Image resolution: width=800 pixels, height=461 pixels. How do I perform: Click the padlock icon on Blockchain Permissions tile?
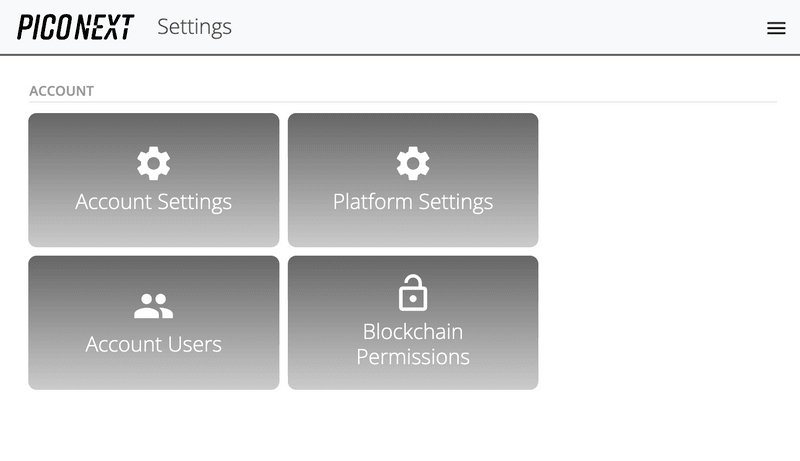(413, 293)
